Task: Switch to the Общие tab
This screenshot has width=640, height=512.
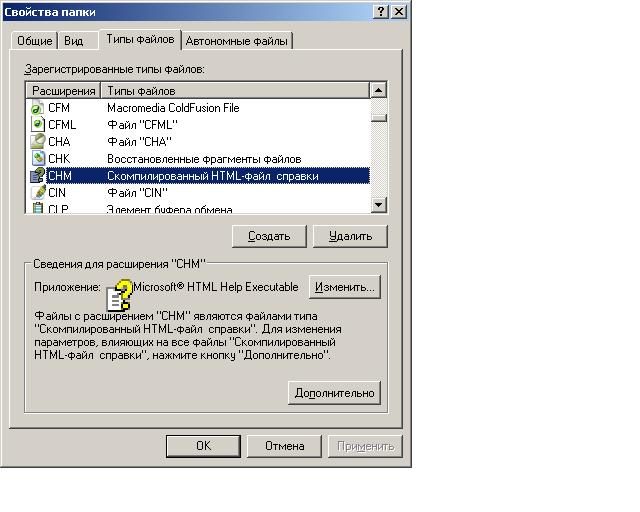Action: 35,41
